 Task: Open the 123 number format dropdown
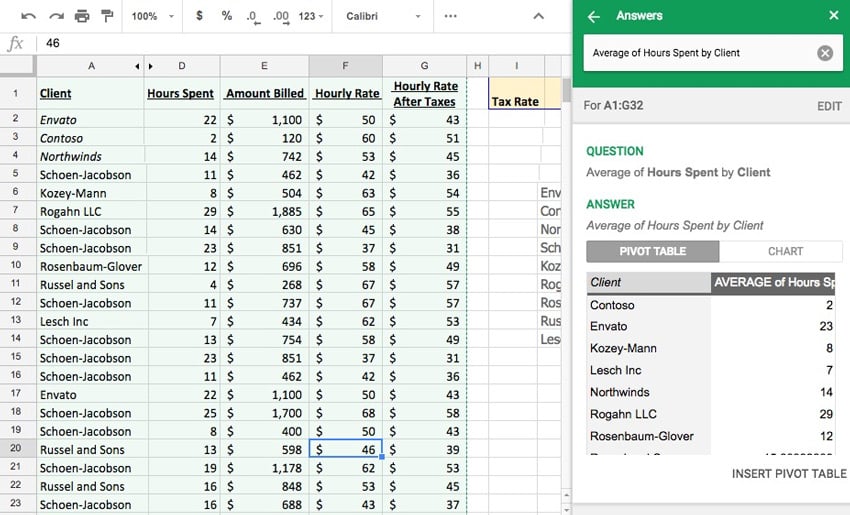314,17
